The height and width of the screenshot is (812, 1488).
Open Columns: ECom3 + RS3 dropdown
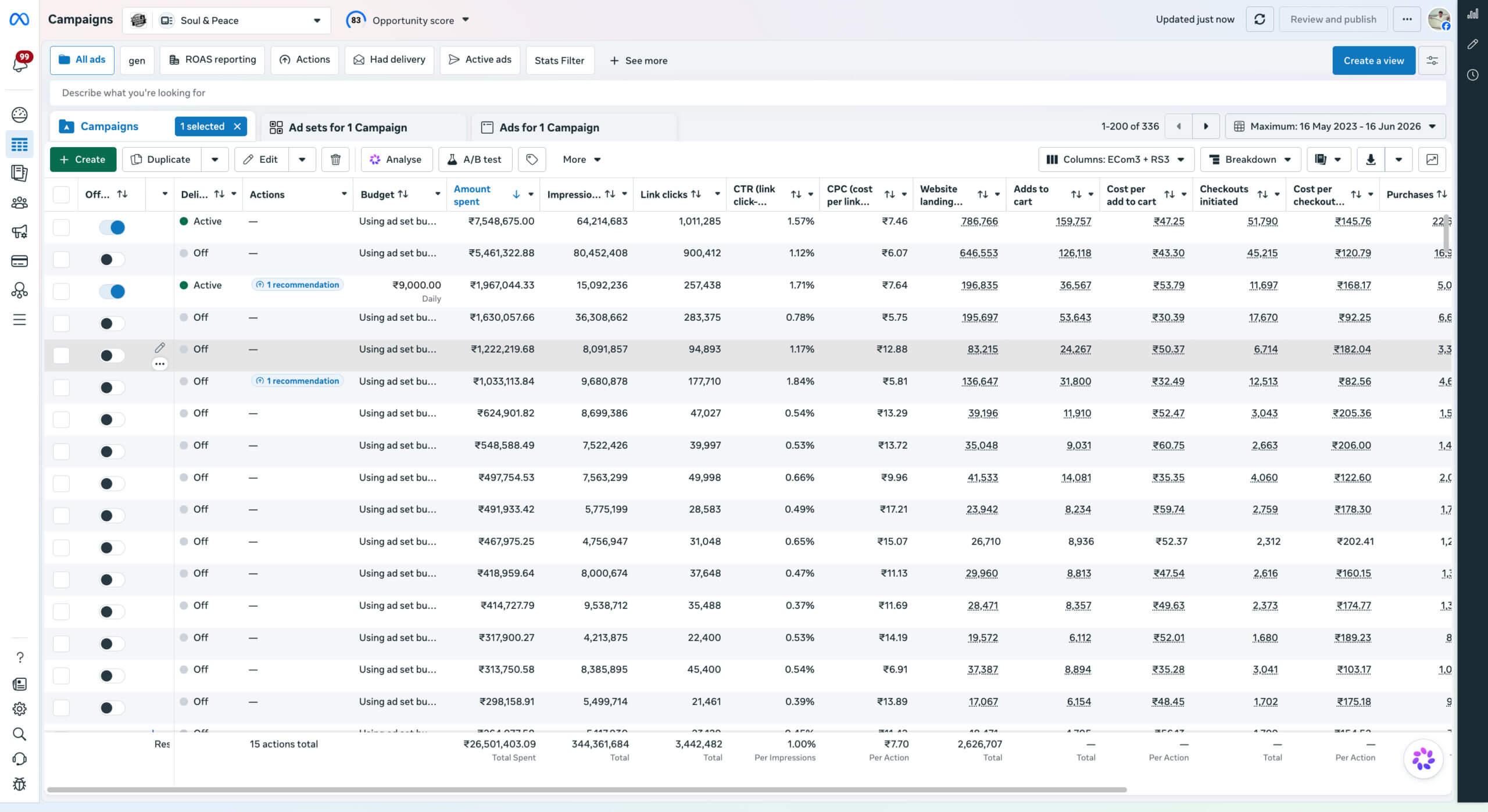point(1116,159)
